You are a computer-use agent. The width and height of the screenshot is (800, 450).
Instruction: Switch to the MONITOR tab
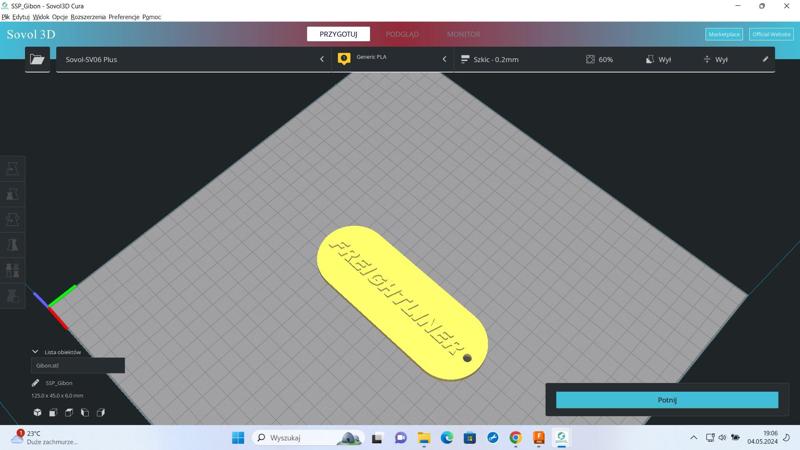(x=463, y=34)
